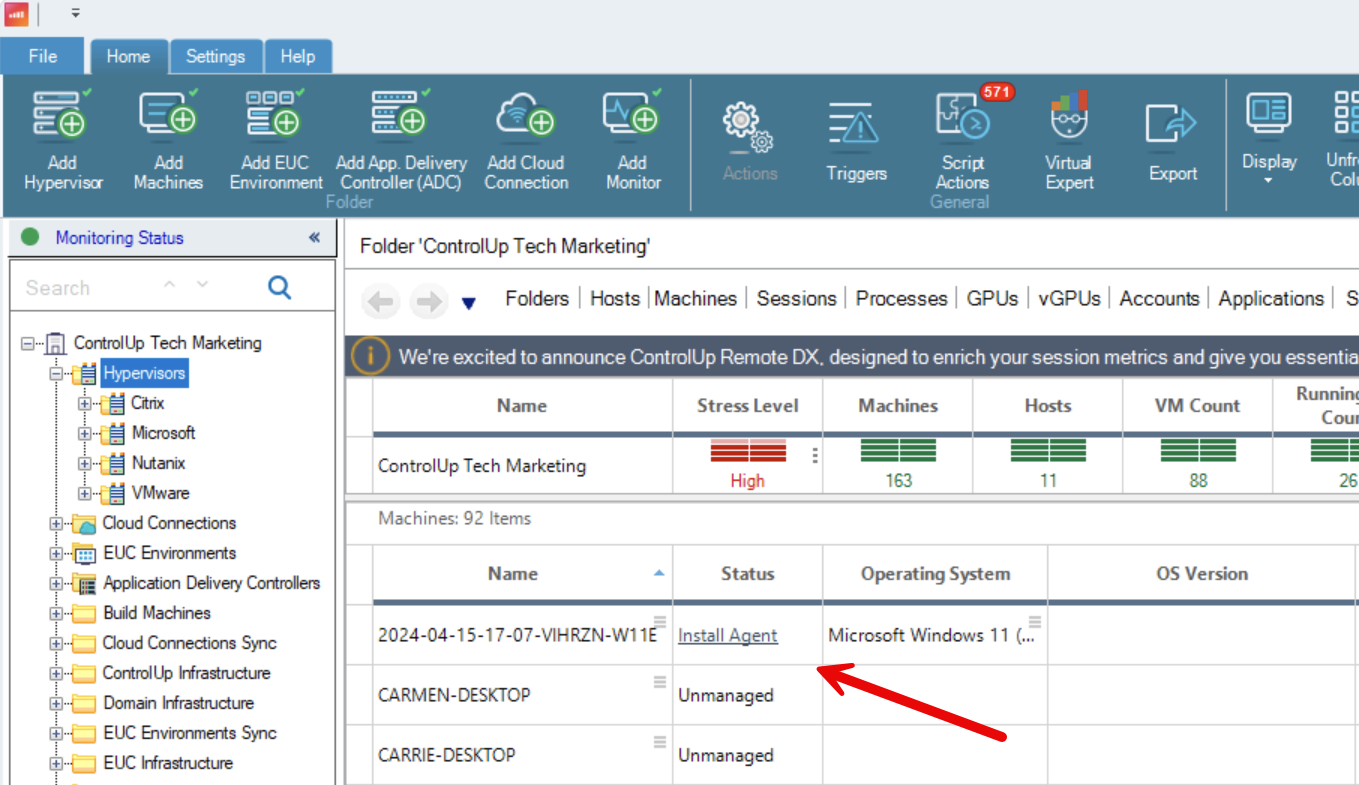This screenshot has width=1359, height=785.
Task: Jump to previous search result arrow
Action: coord(170,285)
